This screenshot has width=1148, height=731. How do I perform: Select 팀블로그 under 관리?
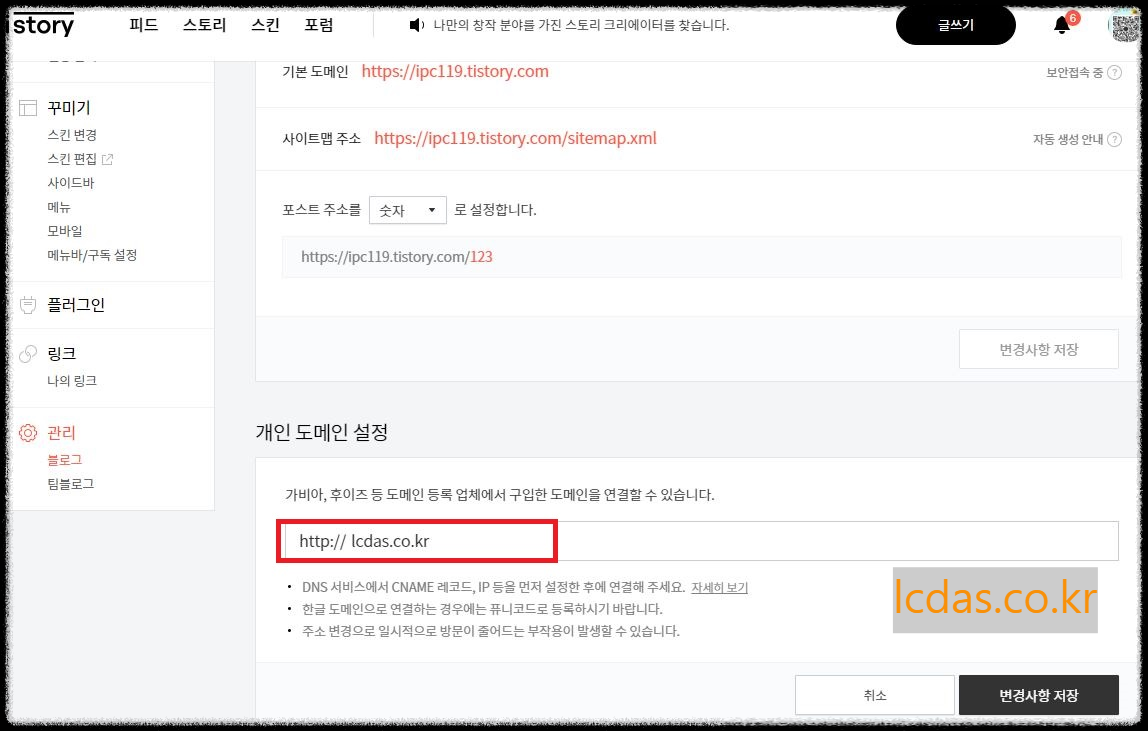70,484
